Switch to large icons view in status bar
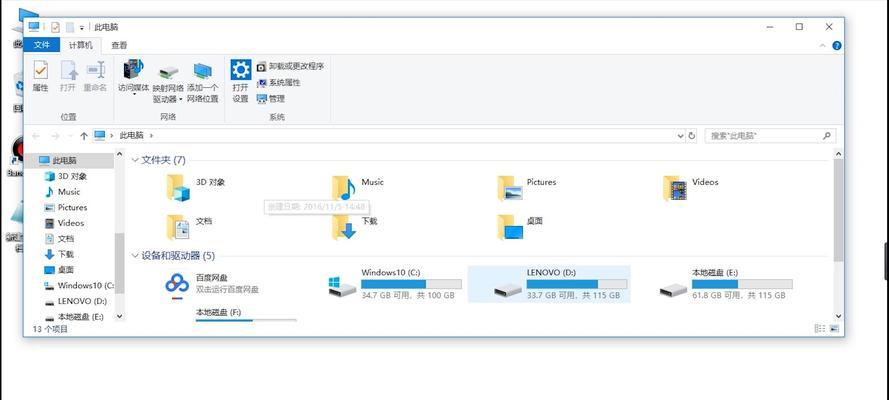Viewport: 889px width, 400px height. (x=834, y=329)
